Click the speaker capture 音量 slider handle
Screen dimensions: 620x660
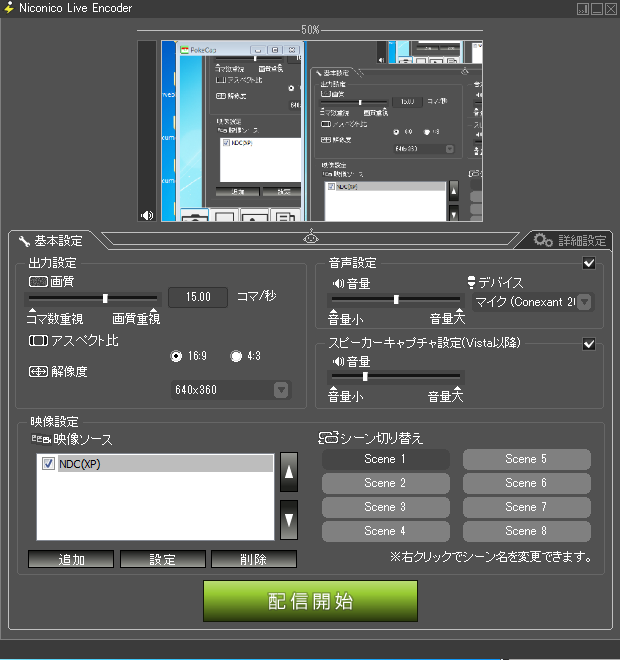point(365,377)
